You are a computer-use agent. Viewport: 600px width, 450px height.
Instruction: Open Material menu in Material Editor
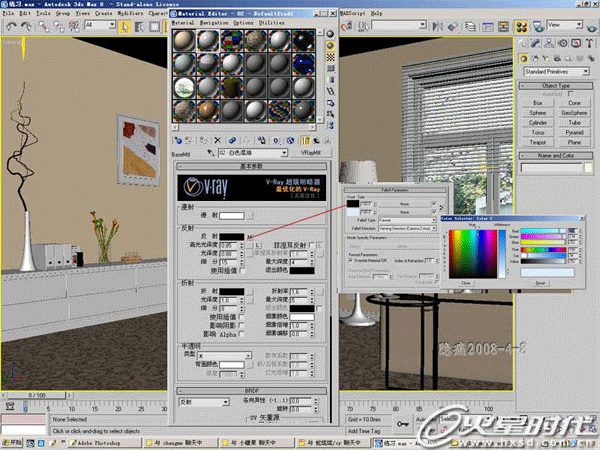point(183,23)
